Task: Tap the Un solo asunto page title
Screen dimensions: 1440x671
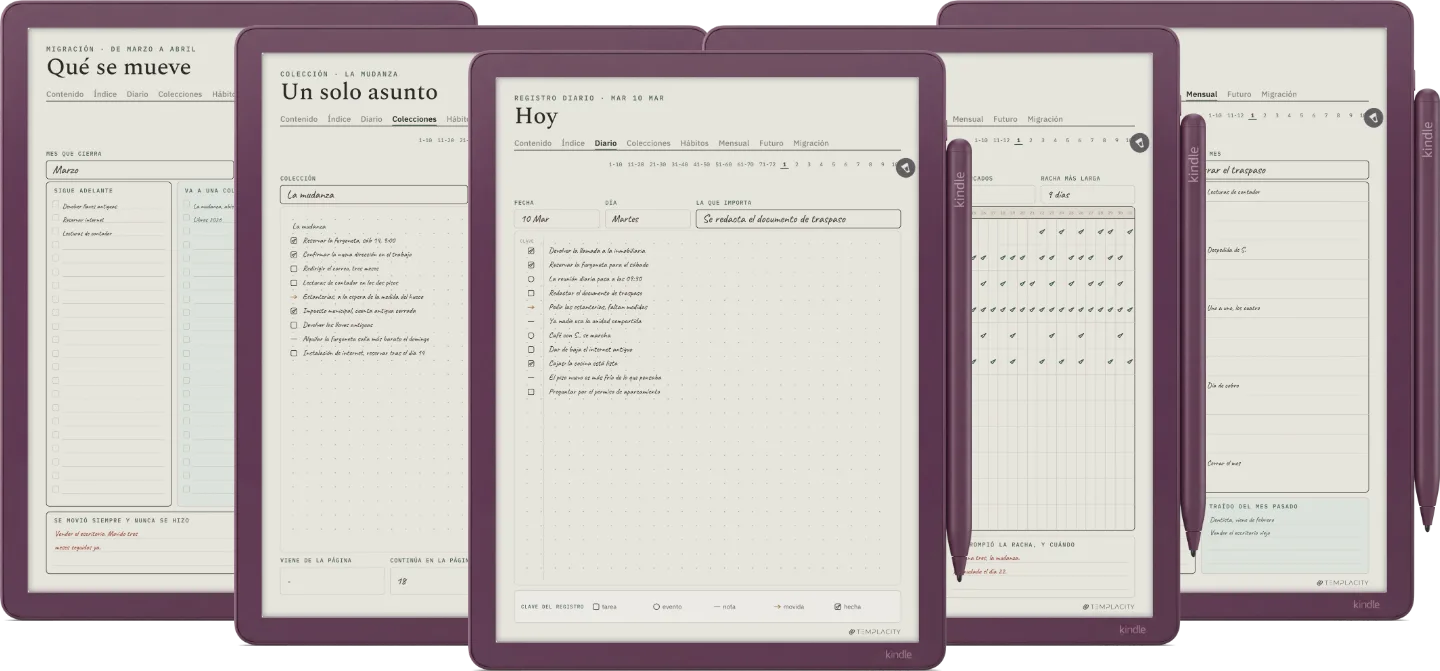Action: pyautogui.click(x=359, y=92)
